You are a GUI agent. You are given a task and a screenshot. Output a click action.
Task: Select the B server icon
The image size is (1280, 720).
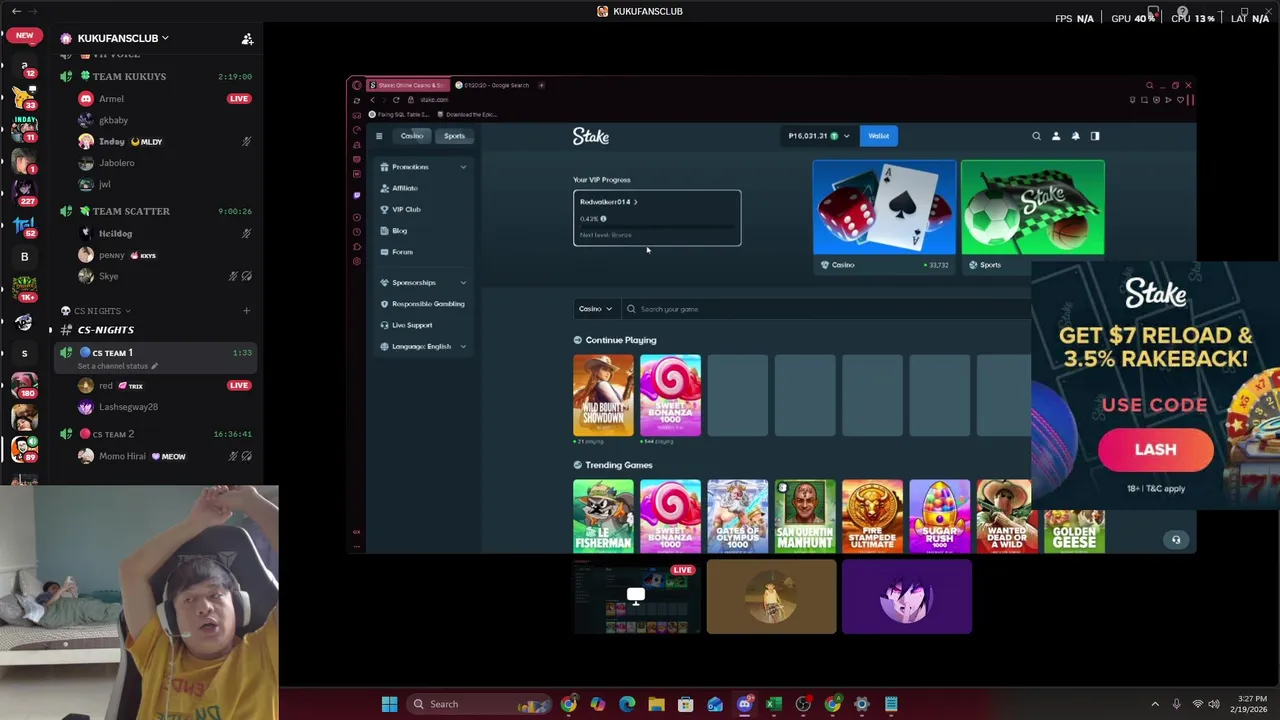click(x=24, y=257)
